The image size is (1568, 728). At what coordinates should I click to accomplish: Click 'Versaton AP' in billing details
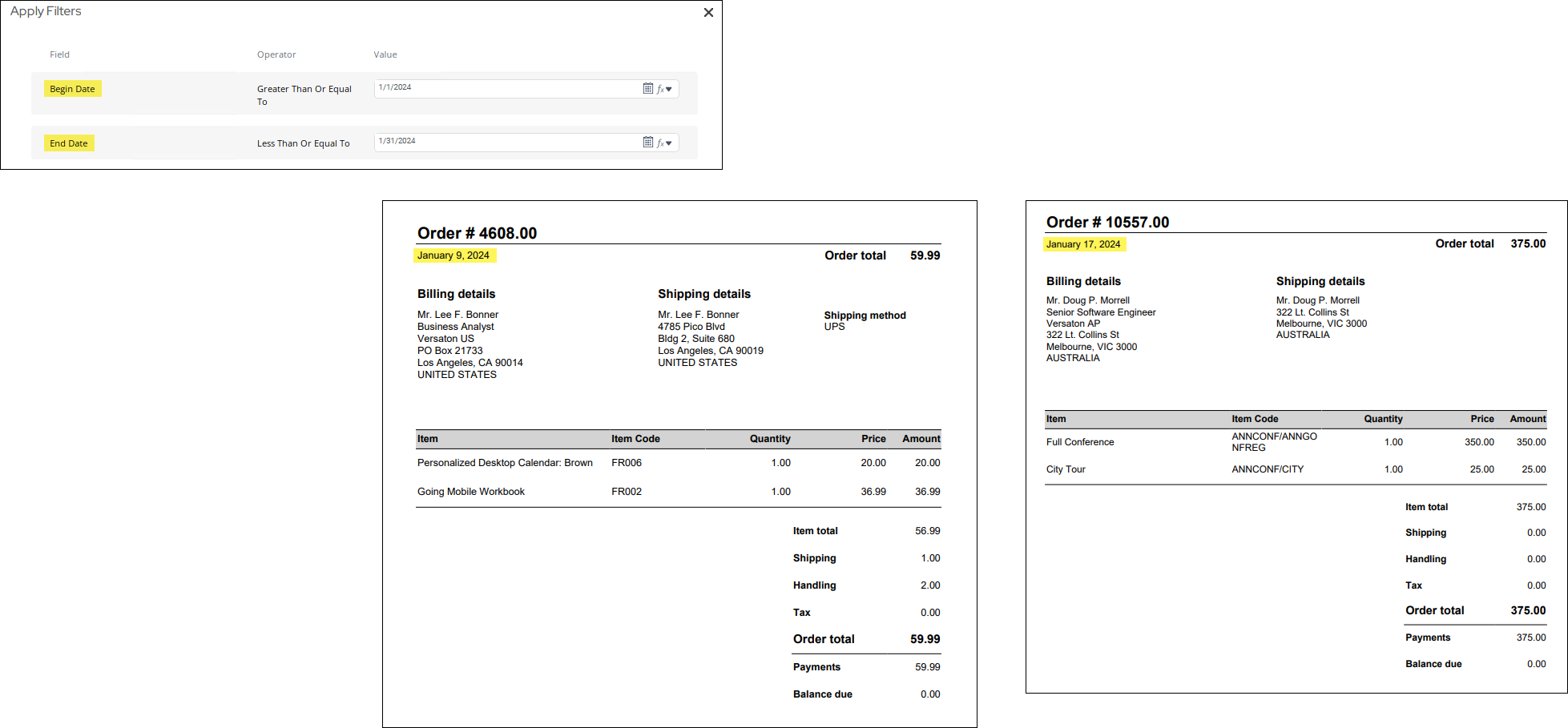[1073, 324]
